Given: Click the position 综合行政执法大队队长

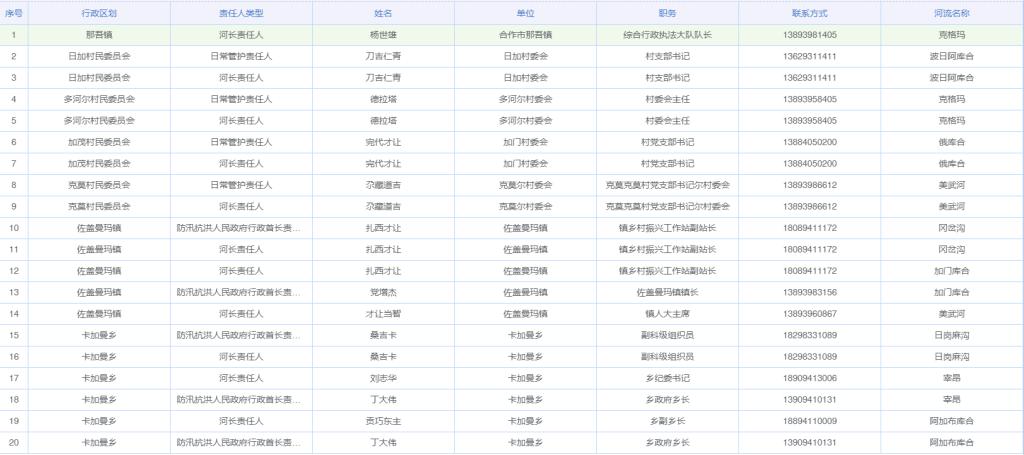Looking at the screenshot, I should click(x=667, y=35).
